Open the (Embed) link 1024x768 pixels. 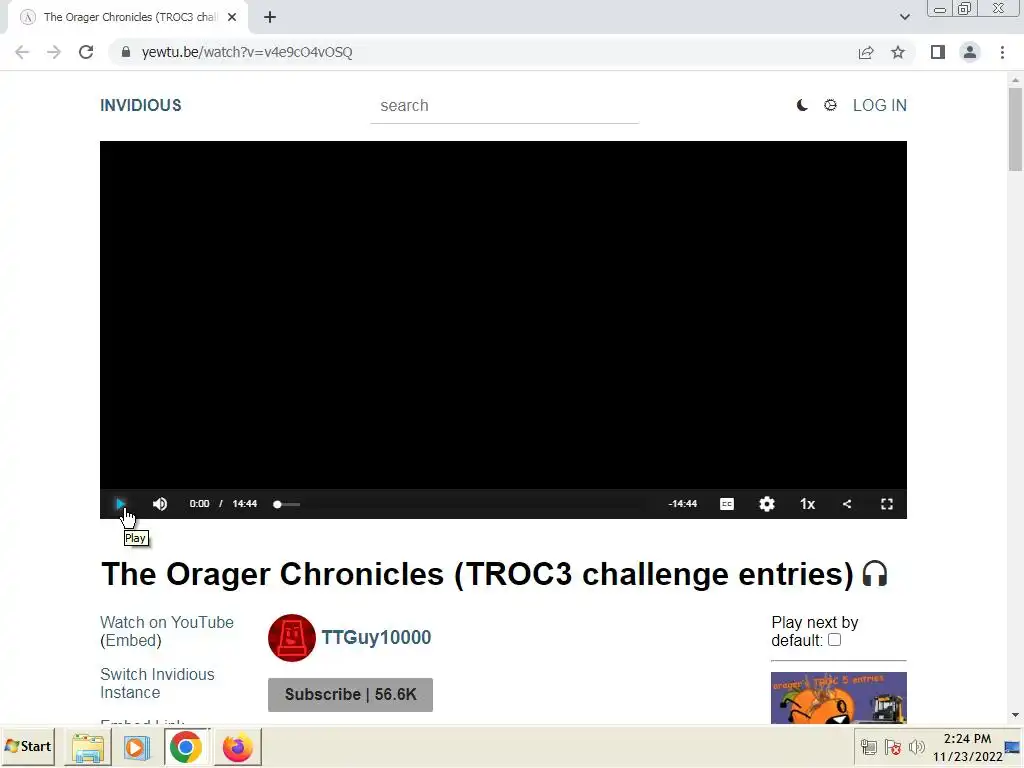pos(131,641)
